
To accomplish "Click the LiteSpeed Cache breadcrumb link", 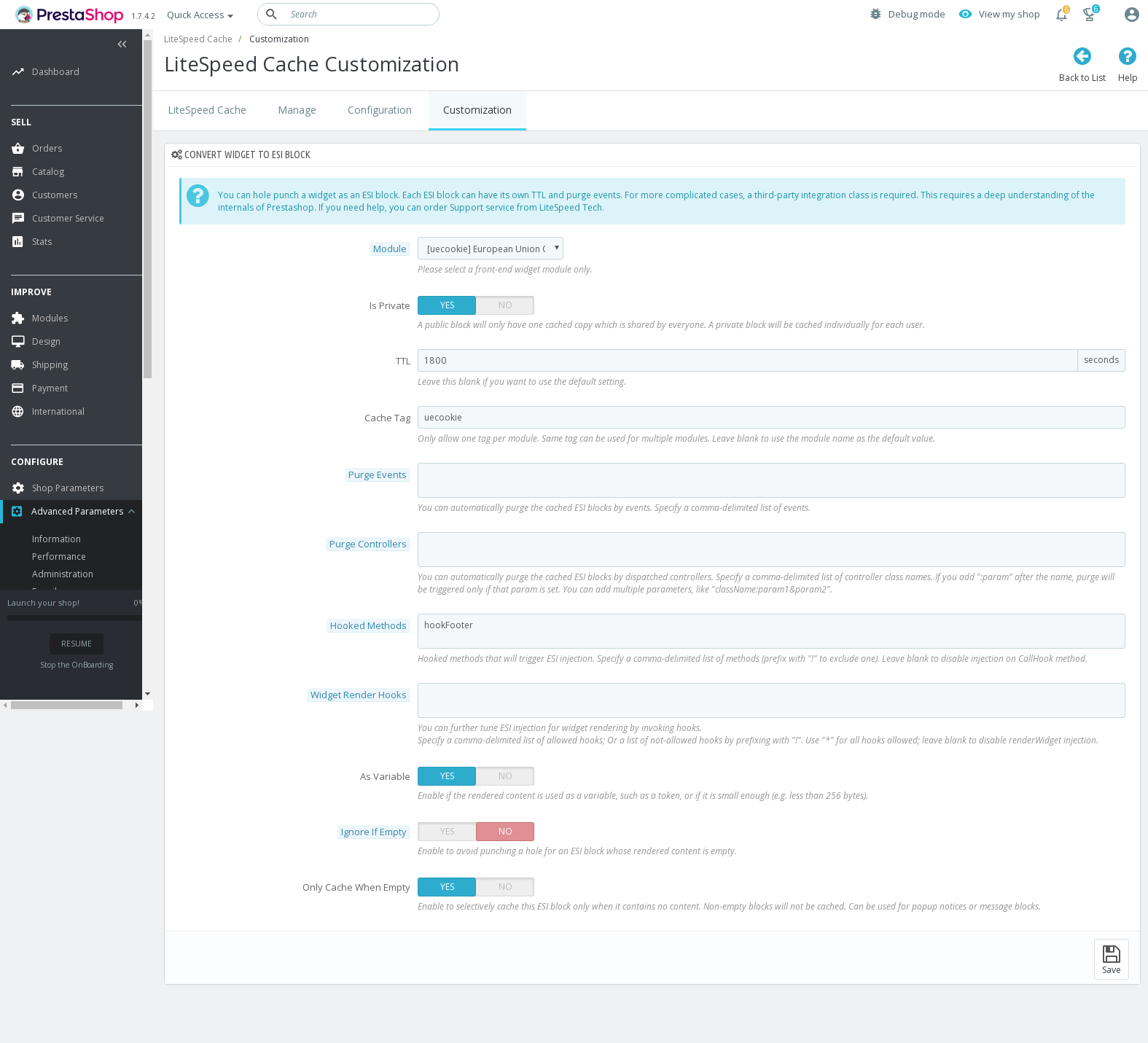I will (198, 39).
